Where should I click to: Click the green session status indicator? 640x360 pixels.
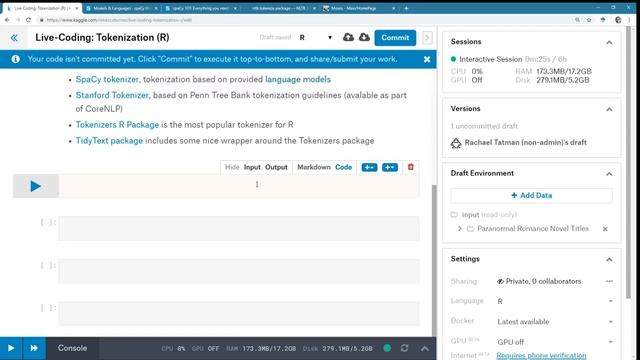pyautogui.click(x=387, y=348)
